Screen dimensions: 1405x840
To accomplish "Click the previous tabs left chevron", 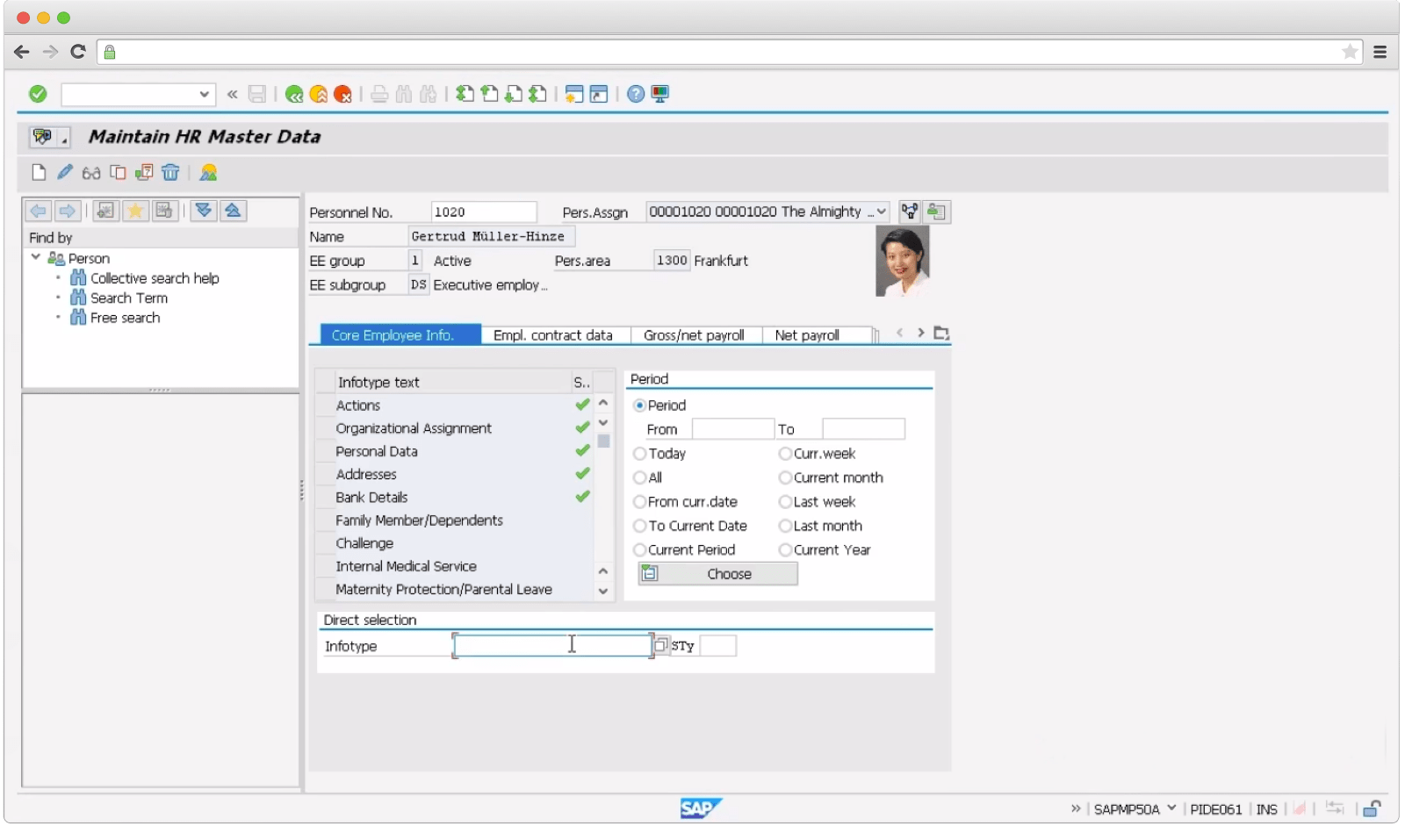I will pos(899,333).
